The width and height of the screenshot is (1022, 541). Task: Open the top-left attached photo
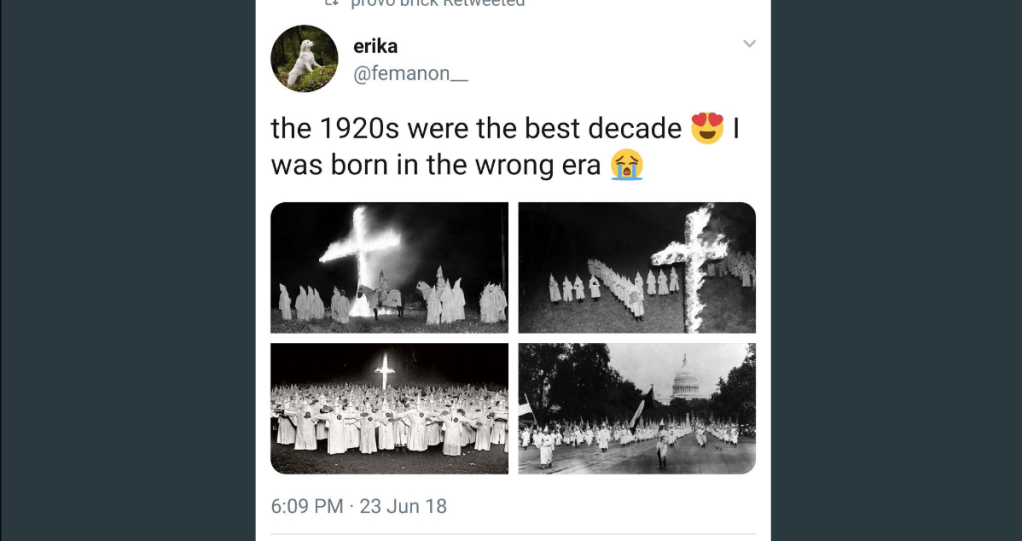(389, 267)
